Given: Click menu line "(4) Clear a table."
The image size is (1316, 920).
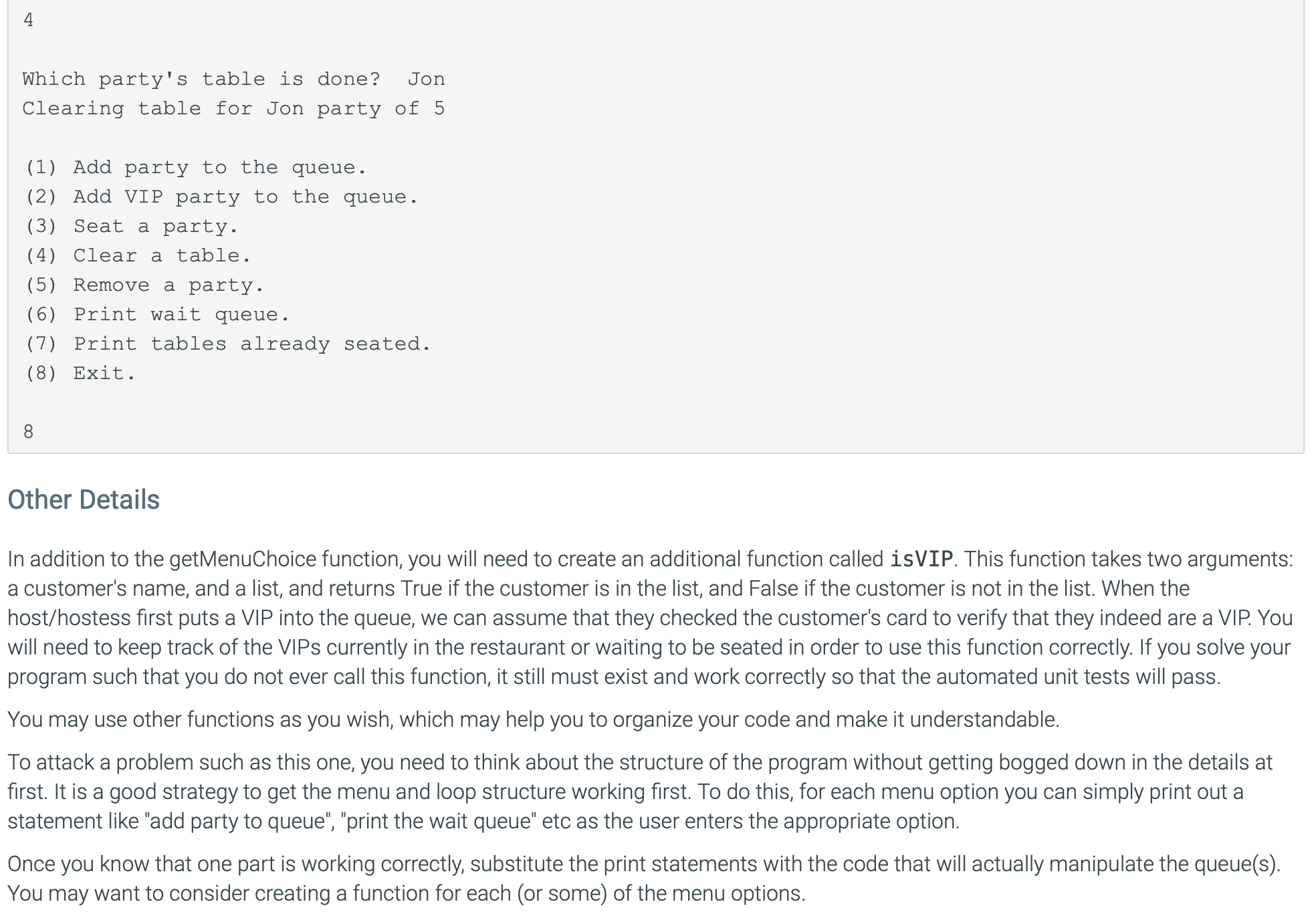Looking at the screenshot, I should tap(138, 255).
